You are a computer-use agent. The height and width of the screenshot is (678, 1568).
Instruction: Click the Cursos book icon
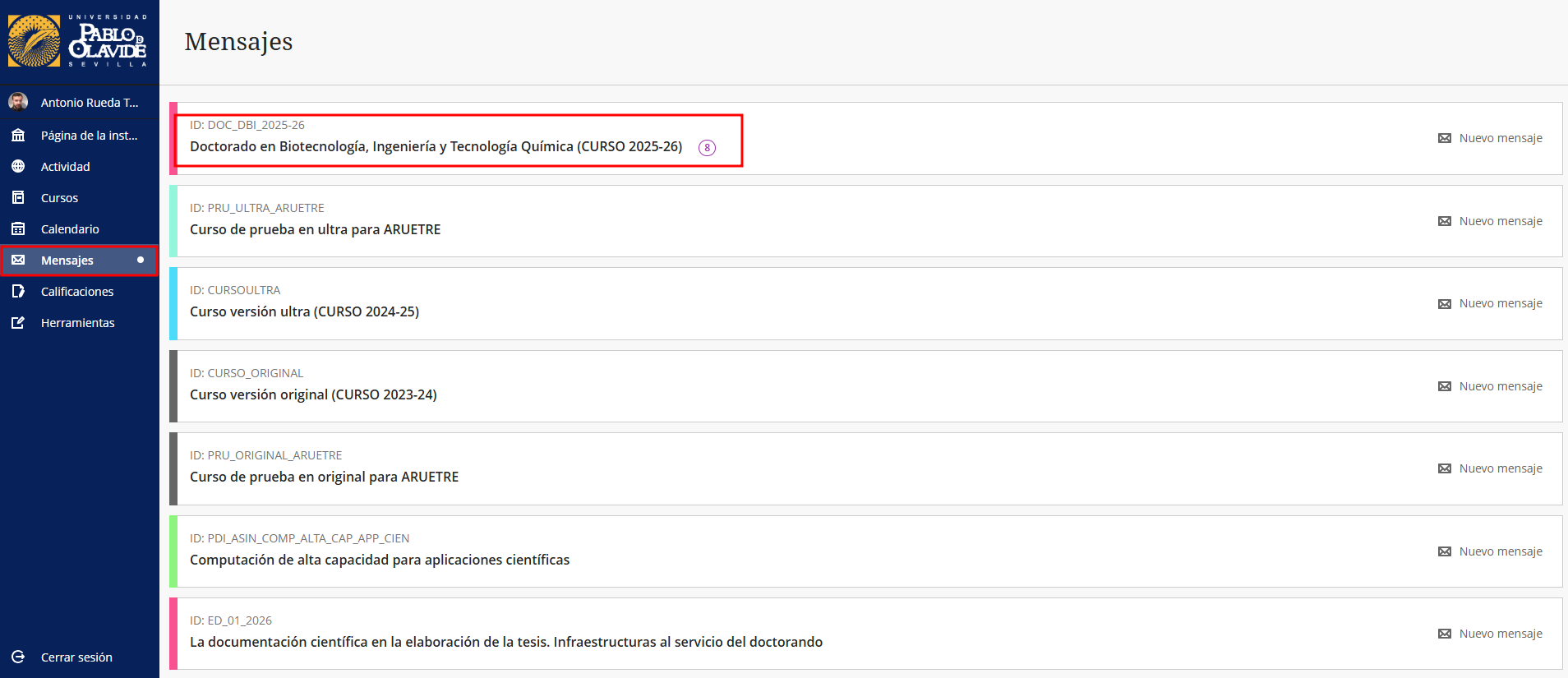pos(18,198)
